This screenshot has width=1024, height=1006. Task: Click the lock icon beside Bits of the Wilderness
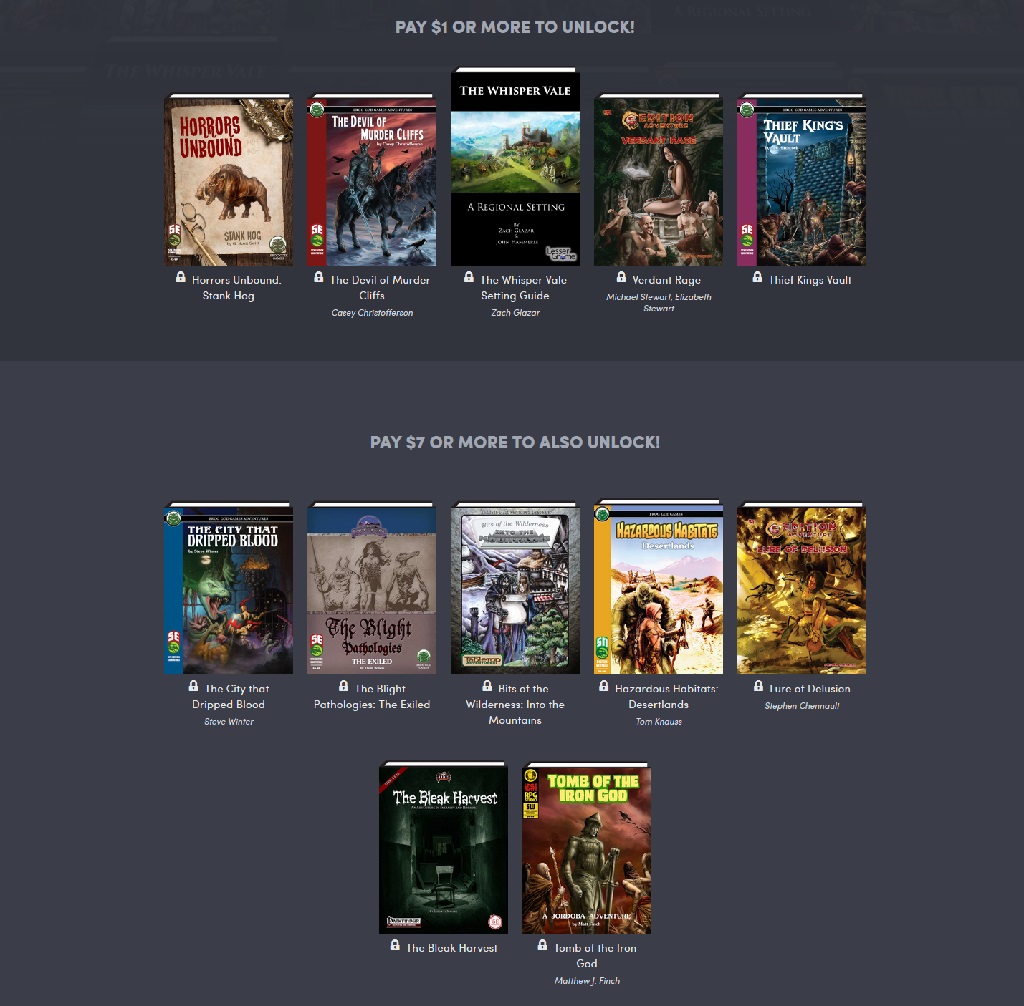(487, 686)
